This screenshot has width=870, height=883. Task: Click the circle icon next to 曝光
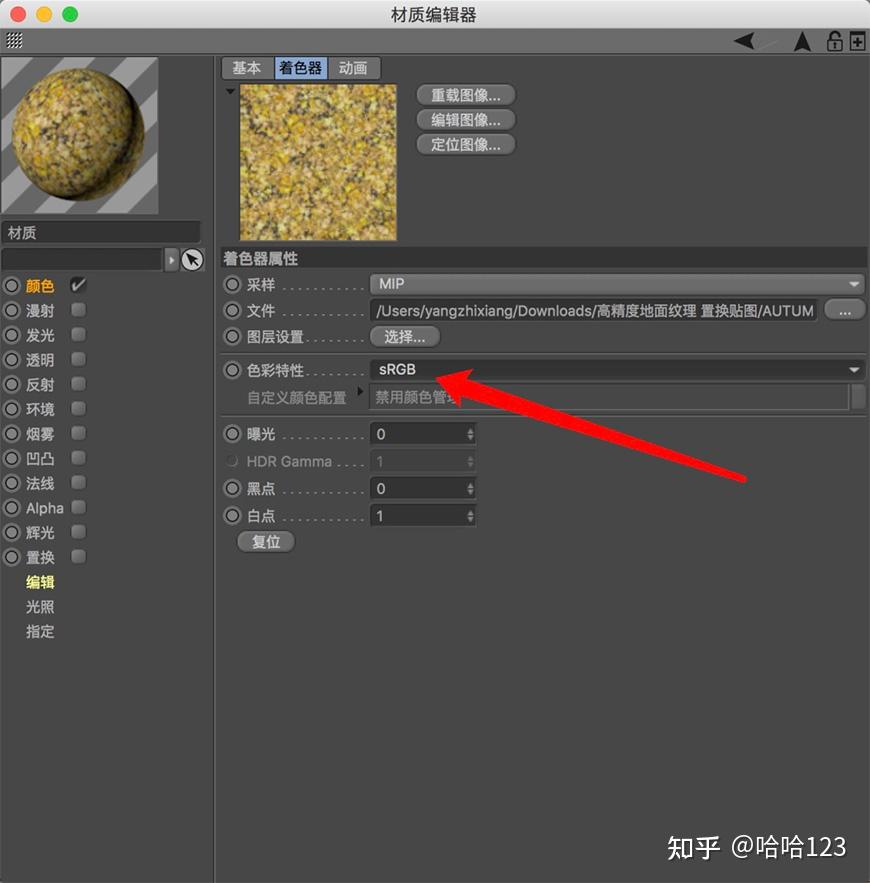pos(230,433)
